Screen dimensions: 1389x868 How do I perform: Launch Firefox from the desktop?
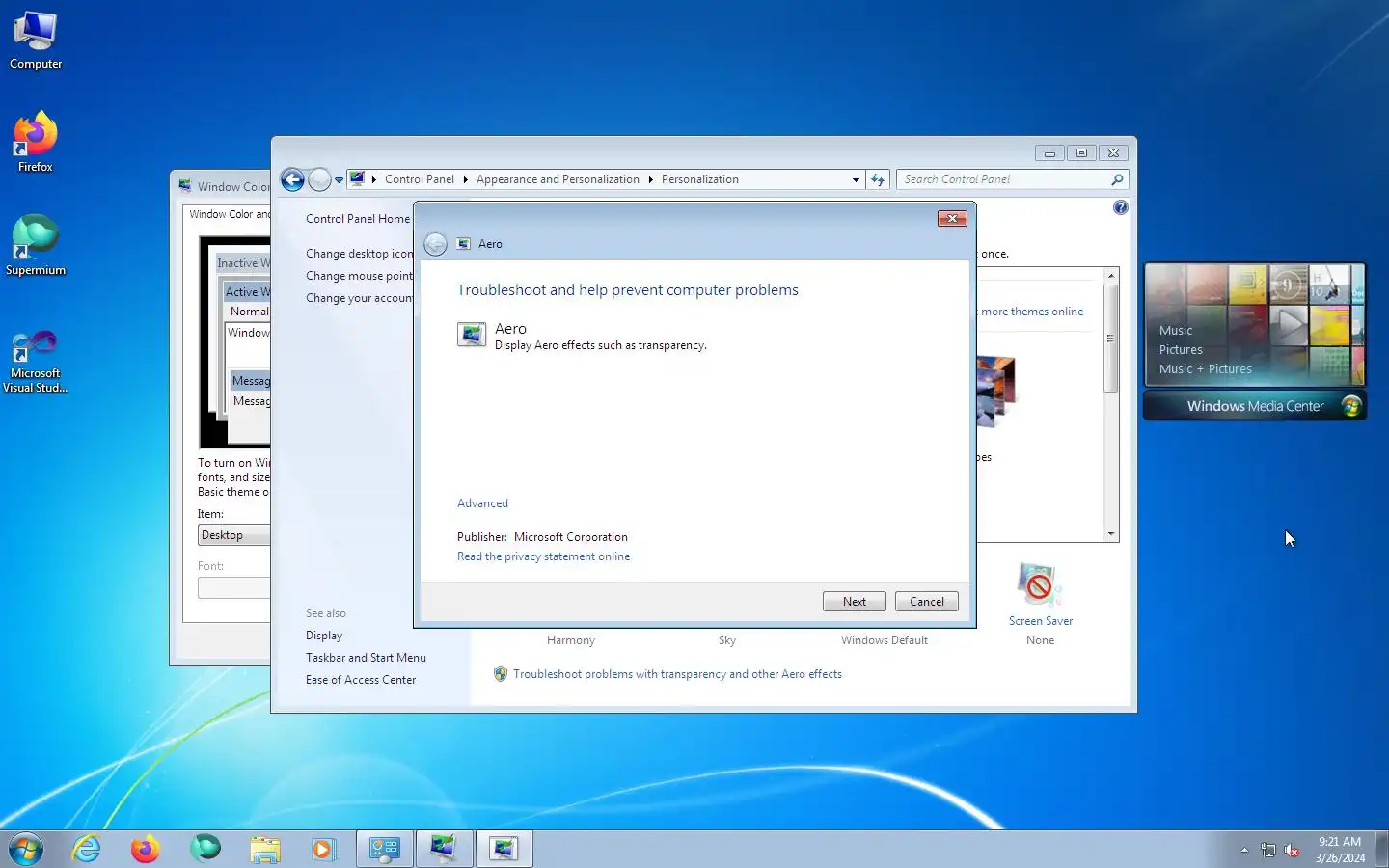[36, 143]
